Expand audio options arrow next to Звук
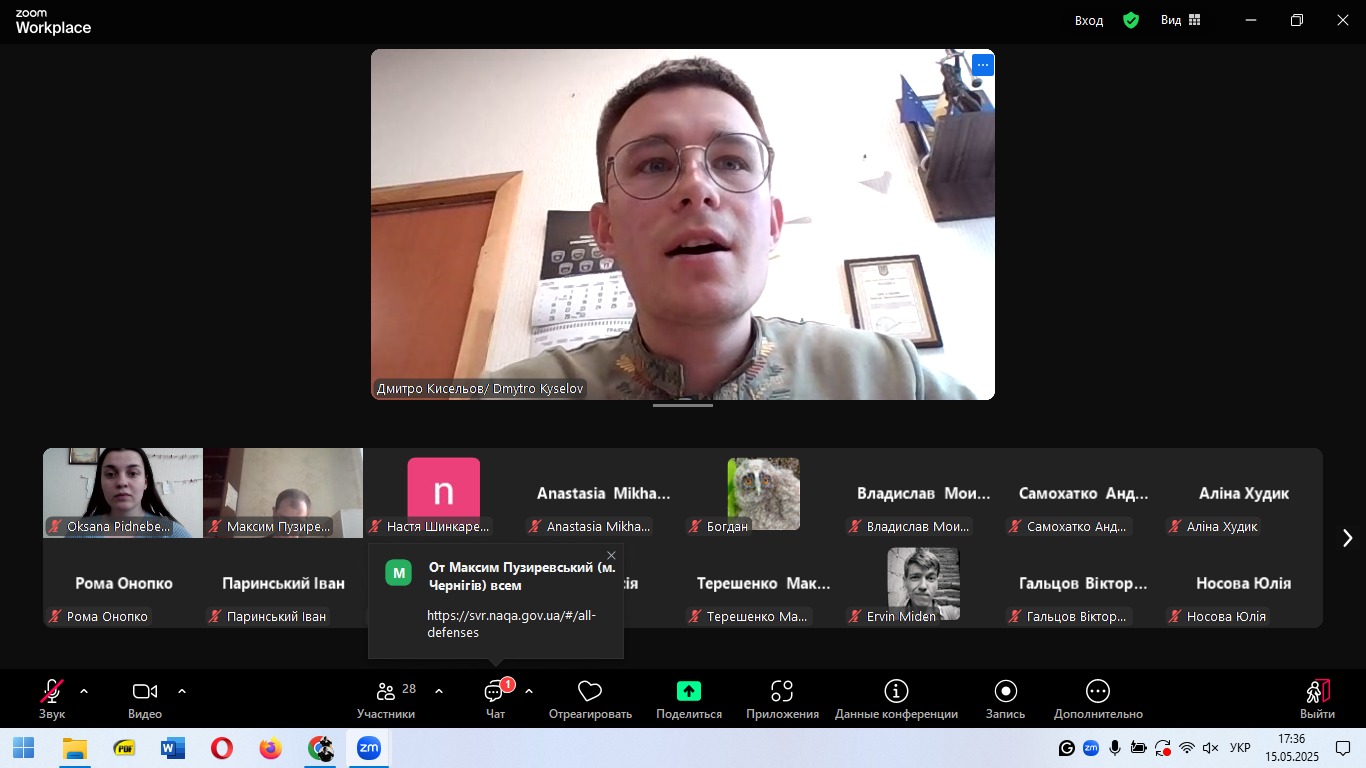Image resolution: width=1366 pixels, height=768 pixels. [84, 691]
